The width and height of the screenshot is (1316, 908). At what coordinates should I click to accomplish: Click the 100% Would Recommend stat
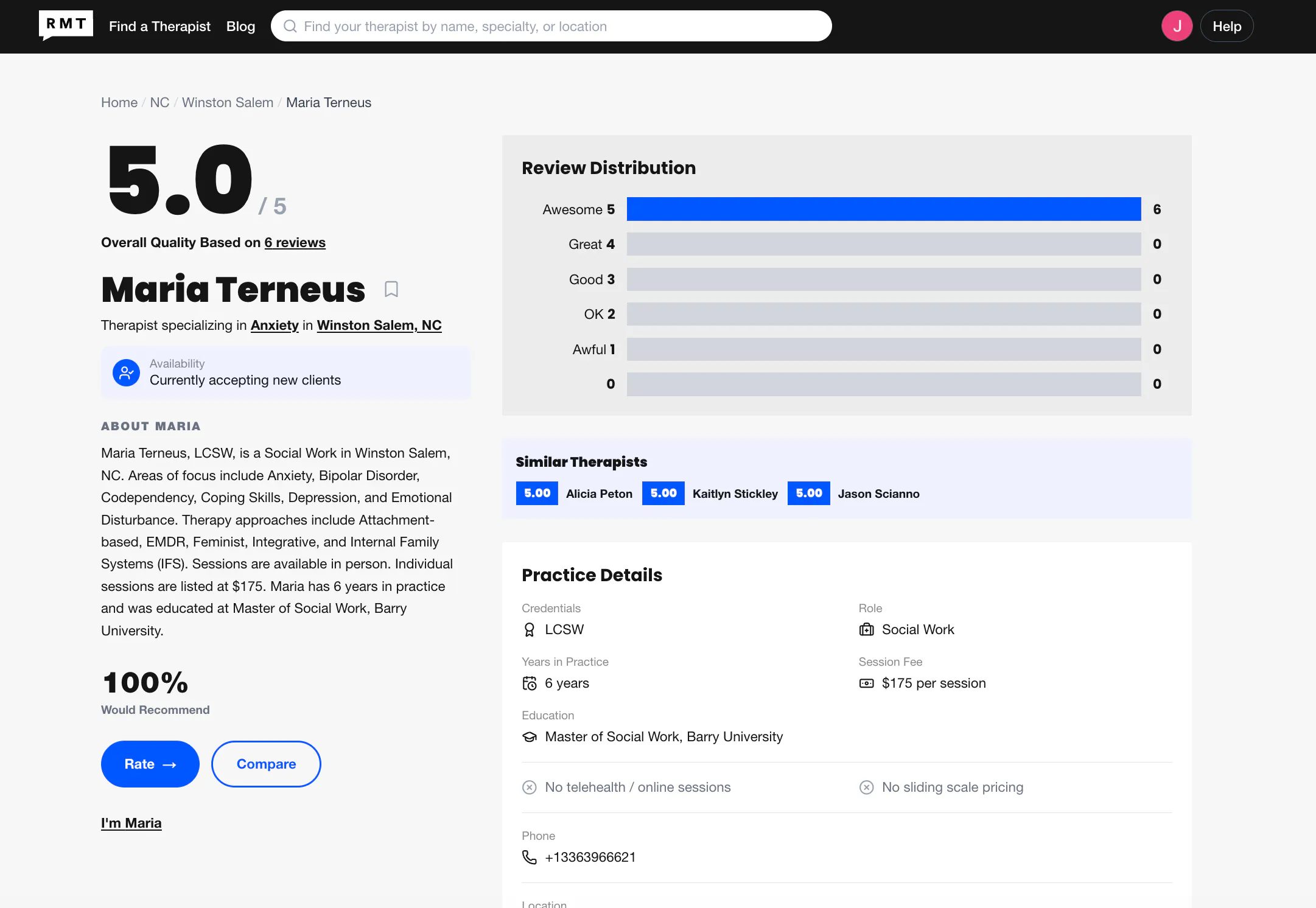[155, 693]
